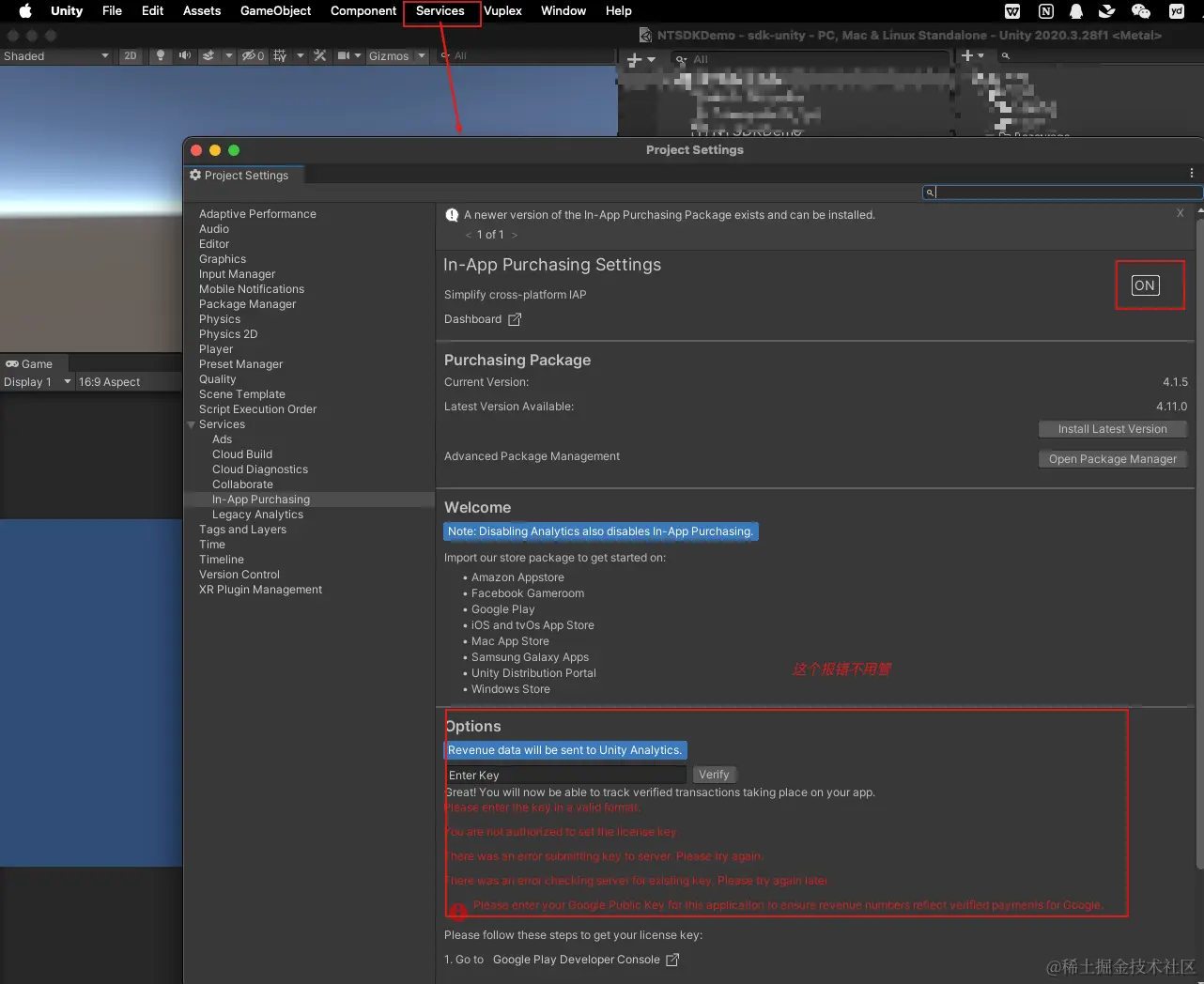This screenshot has height=984, width=1204.
Task: Toggle hidden objects visibility counter
Action: [x=253, y=56]
